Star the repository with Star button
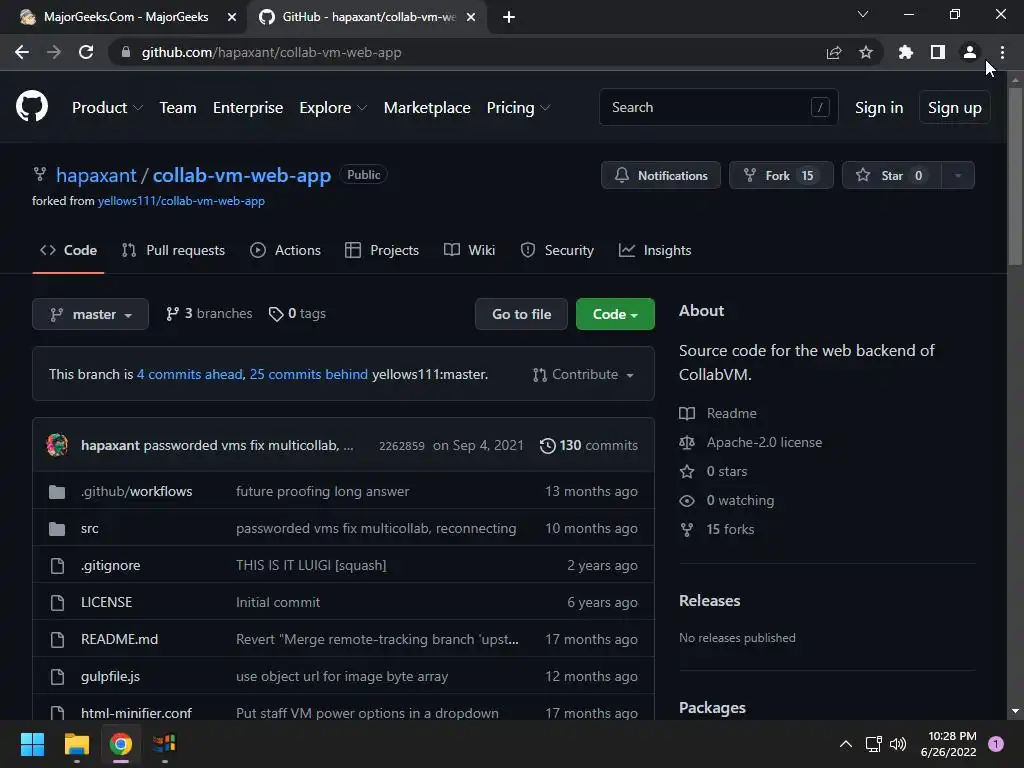This screenshot has height=768, width=1024. click(x=892, y=175)
